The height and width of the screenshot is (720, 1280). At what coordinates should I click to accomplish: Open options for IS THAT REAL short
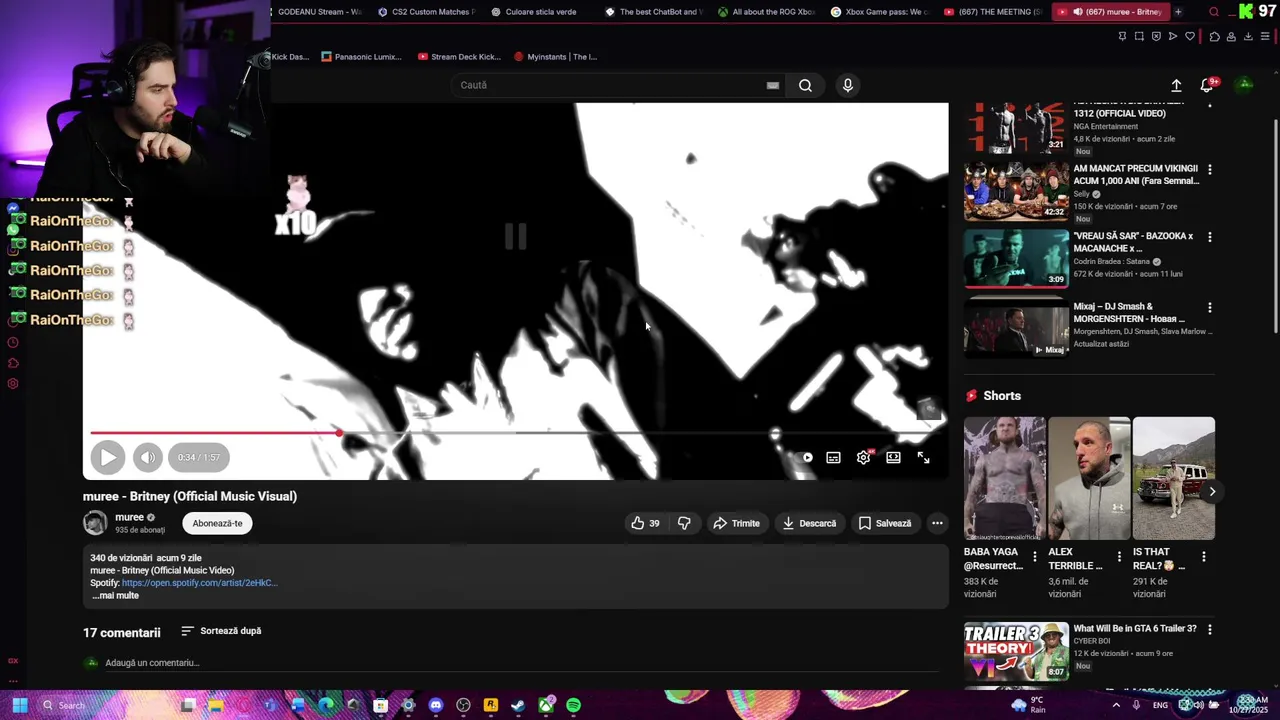1204,556
